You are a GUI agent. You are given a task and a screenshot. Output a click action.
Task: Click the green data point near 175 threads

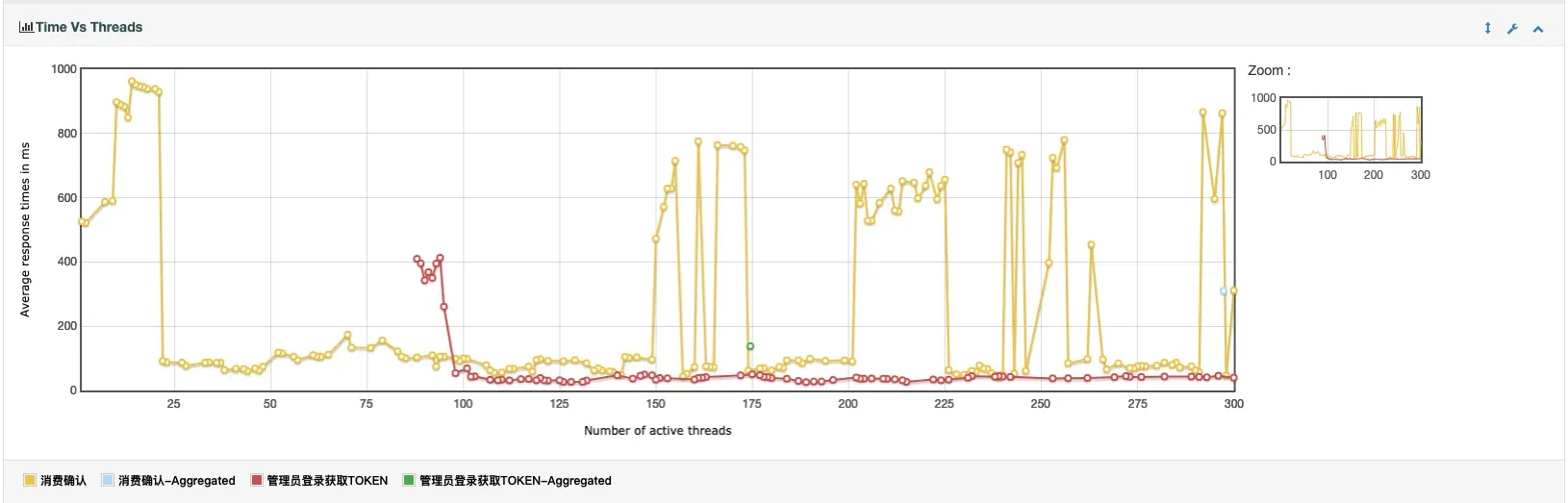750,346
